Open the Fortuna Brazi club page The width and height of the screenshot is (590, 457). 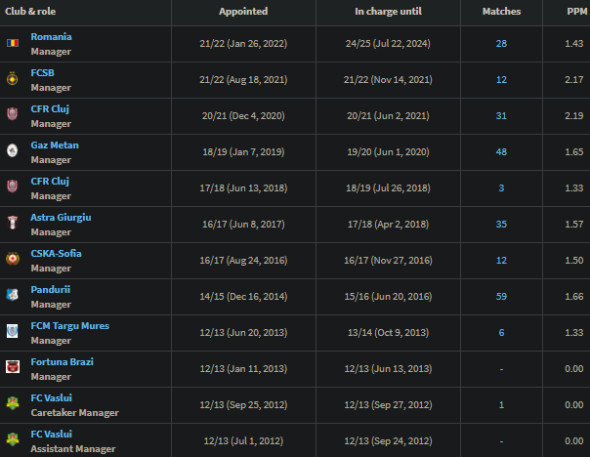(x=62, y=362)
